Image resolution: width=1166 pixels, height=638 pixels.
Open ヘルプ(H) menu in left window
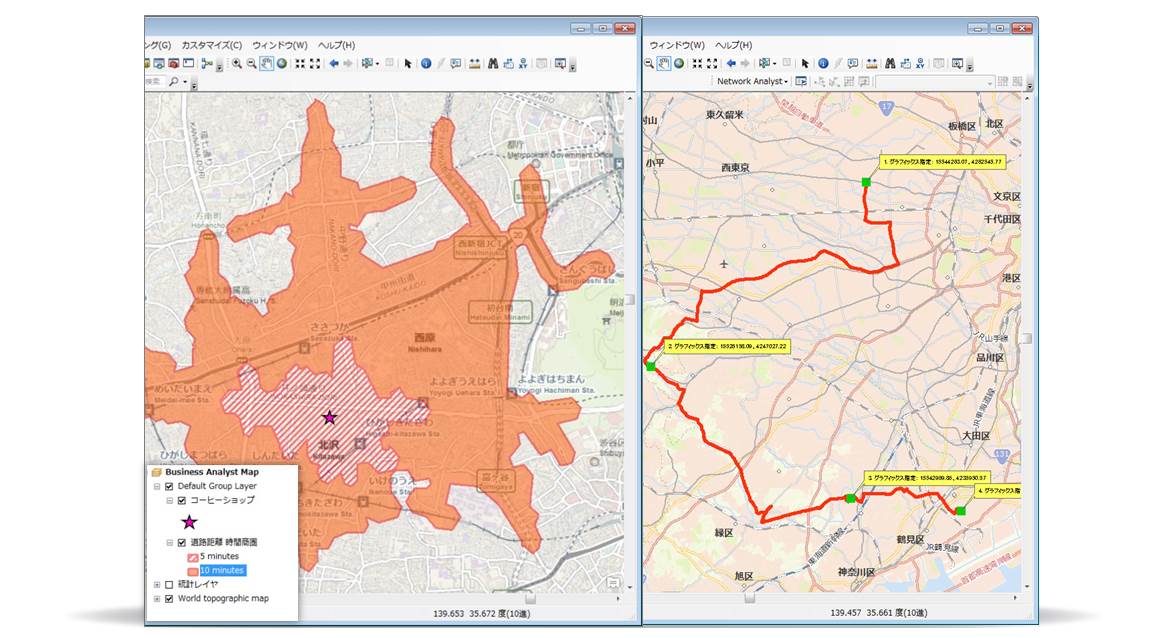tap(336, 45)
